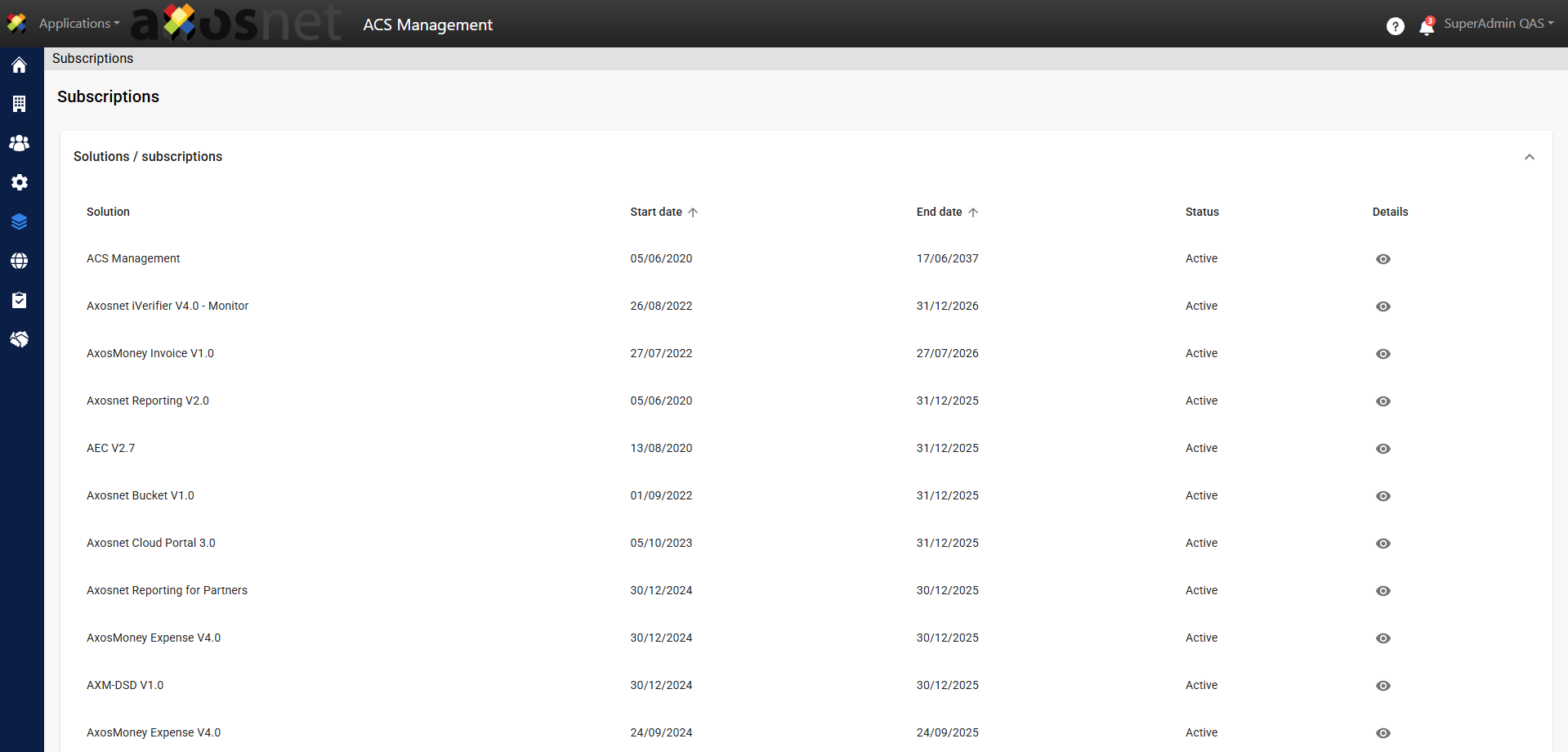This screenshot has width=1568, height=752.
Task: Open the settings gear sidebar icon
Action: (x=20, y=182)
